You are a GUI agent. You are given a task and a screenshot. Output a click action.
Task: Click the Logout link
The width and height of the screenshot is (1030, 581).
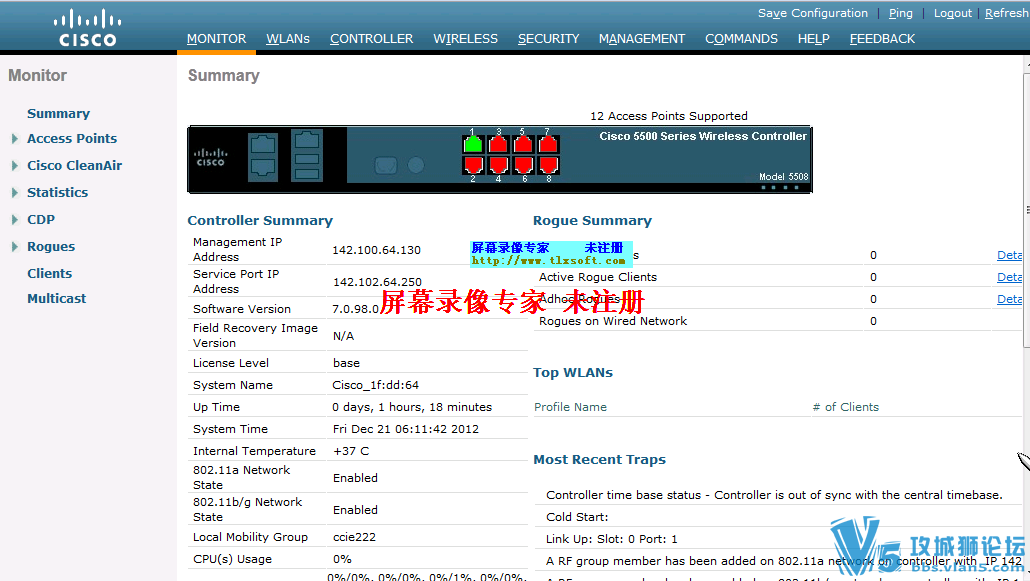click(x=952, y=13)
